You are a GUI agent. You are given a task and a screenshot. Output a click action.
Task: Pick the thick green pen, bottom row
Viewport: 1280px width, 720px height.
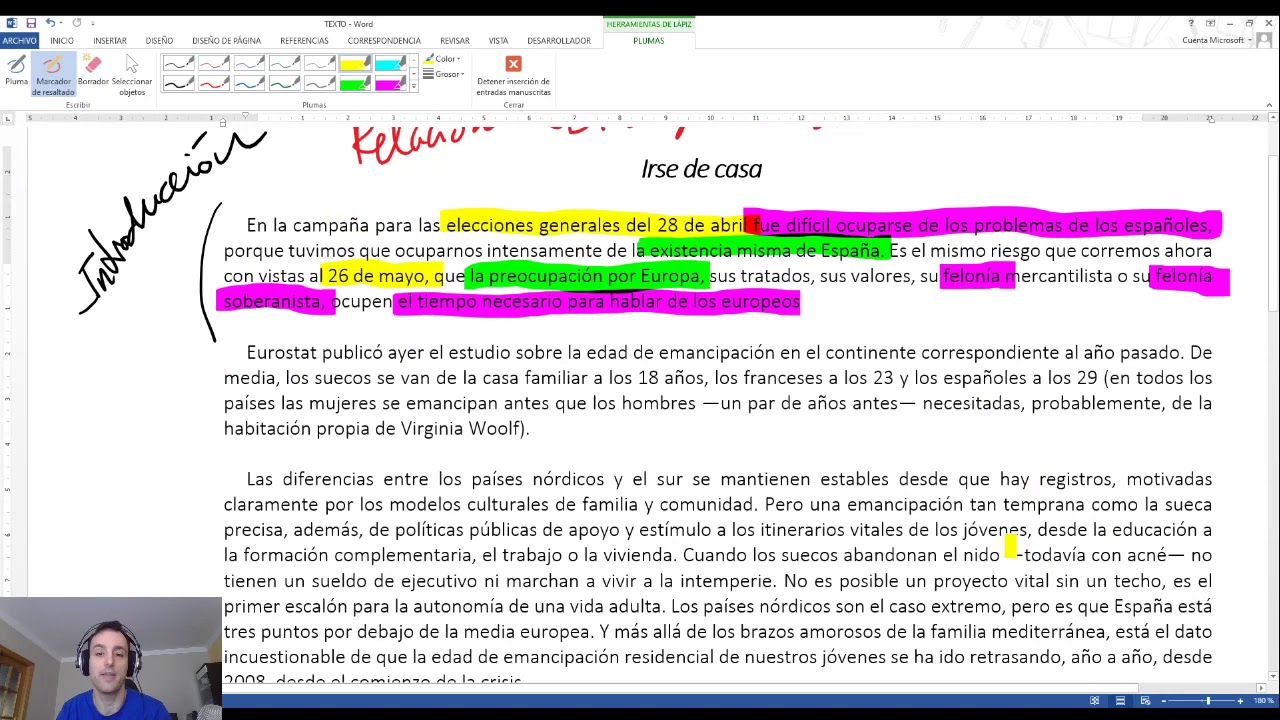click(284, 84)
